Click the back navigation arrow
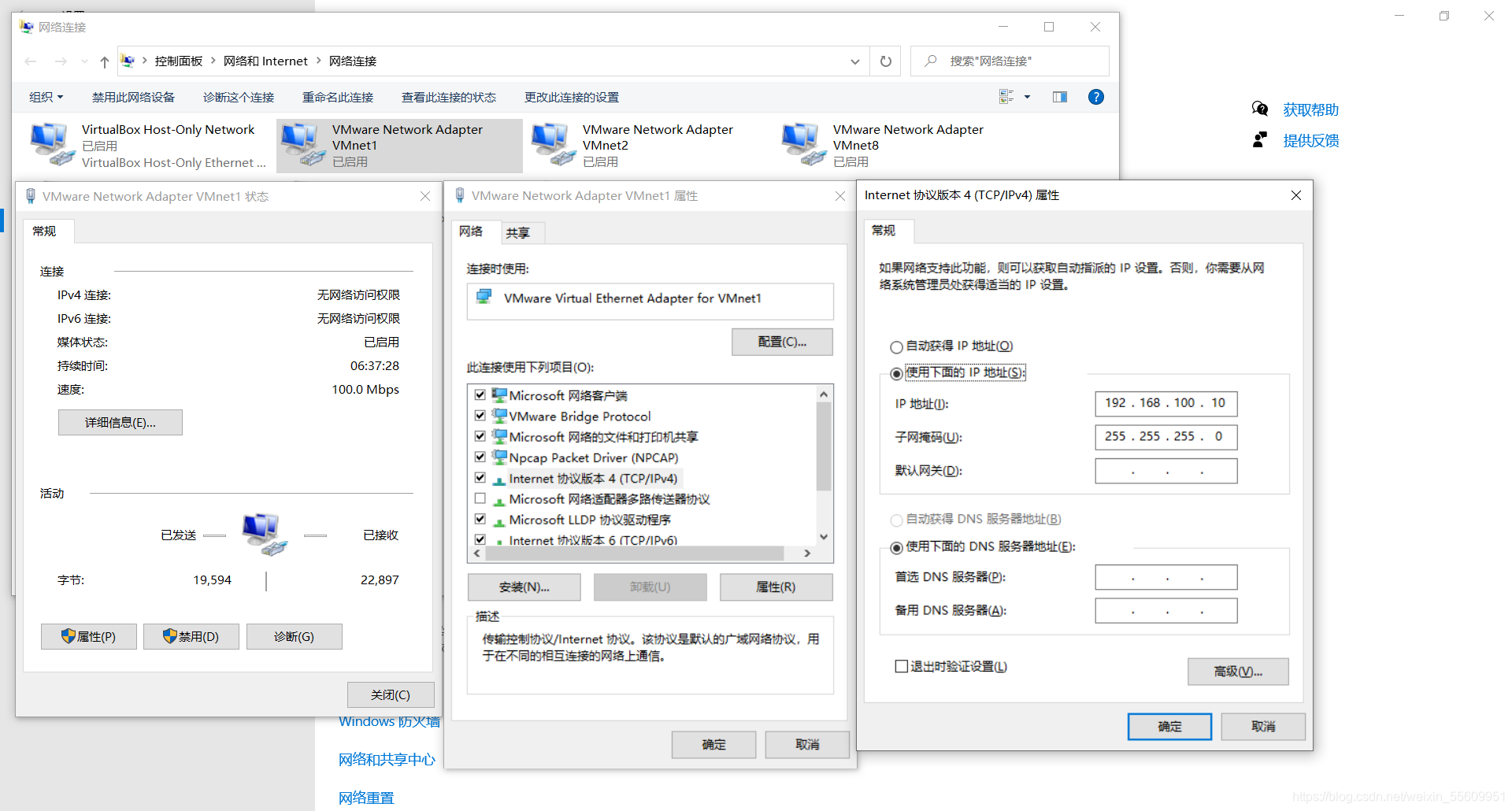This screenshot has width=1512, height=811. point(31,61)
